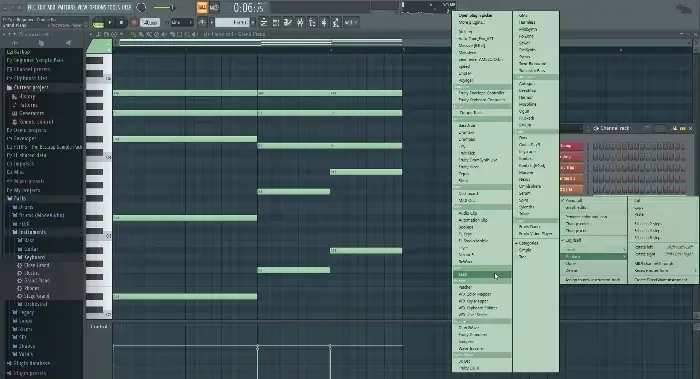Open OPTIONS menu
The width and height of the screenshot is (700, 379).
click(x=98, y=7)
